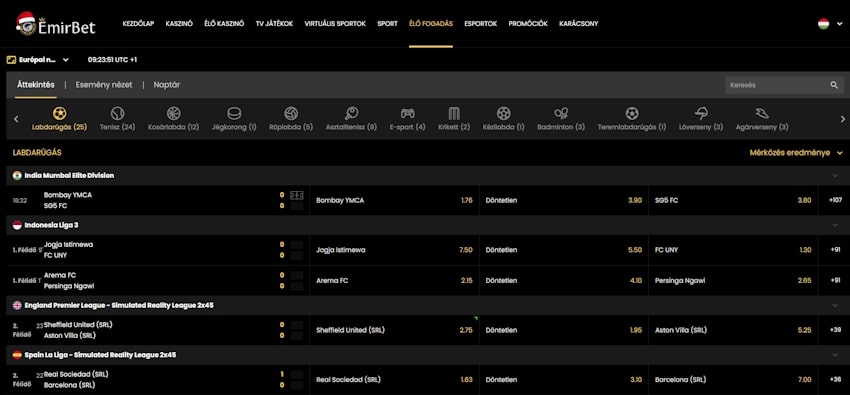Click the Indonesia flag league icon

click(17, 225)
